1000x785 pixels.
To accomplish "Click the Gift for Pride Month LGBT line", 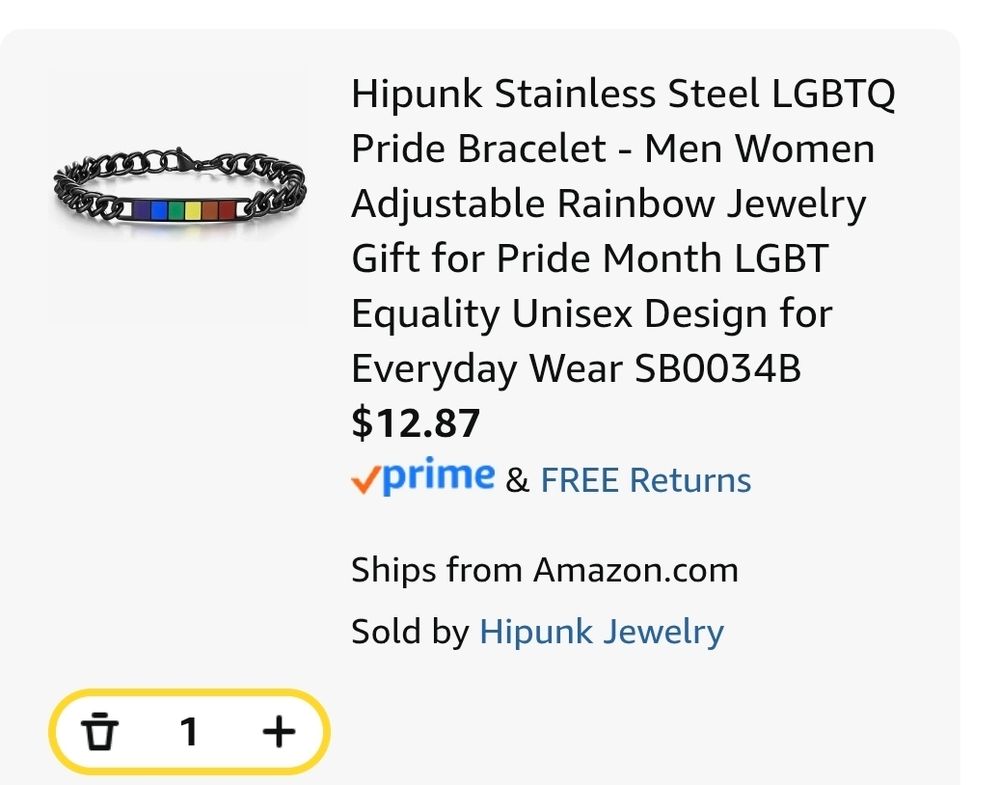I will tap(590, 258).
